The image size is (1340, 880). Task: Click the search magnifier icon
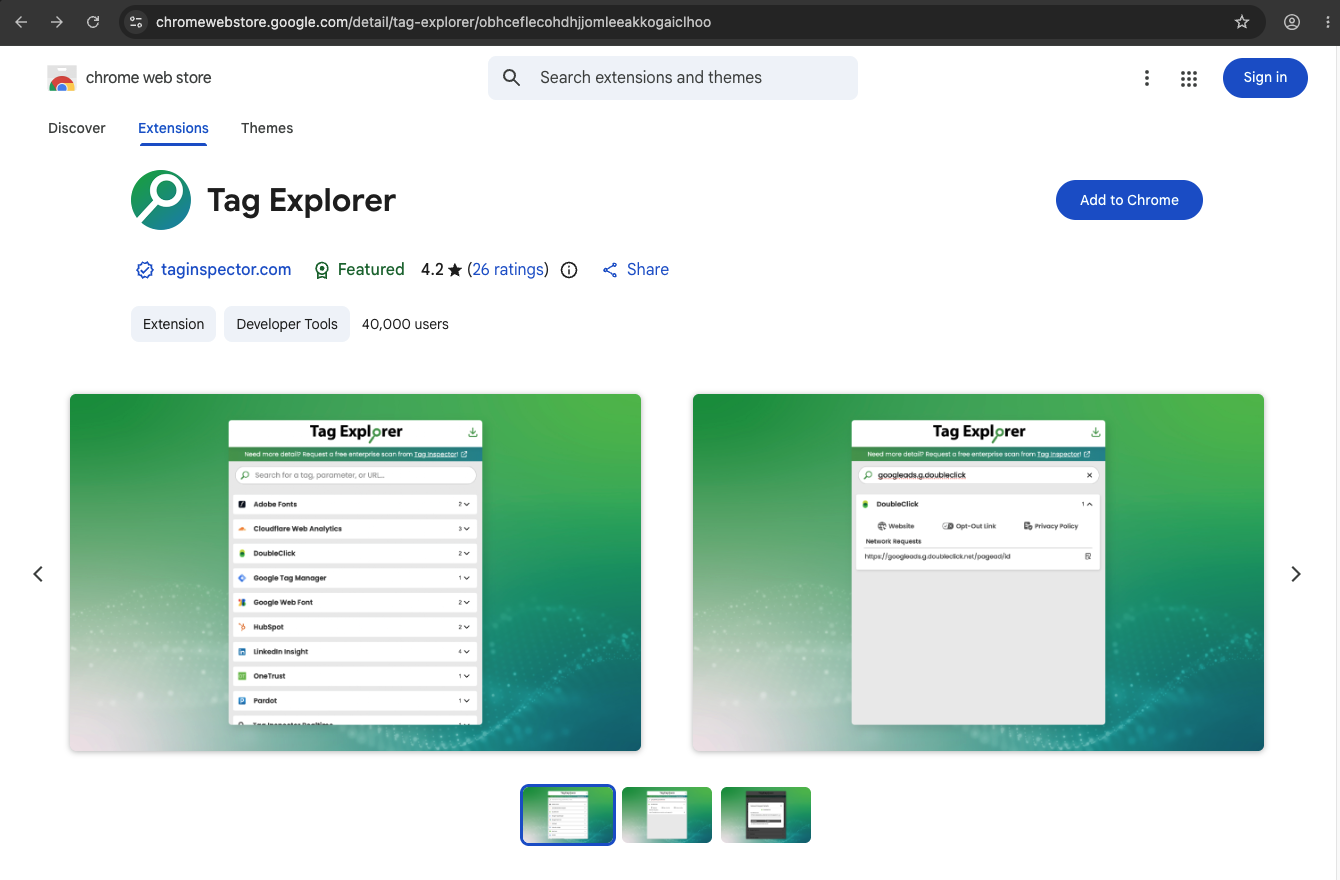[x=512, y=78]
